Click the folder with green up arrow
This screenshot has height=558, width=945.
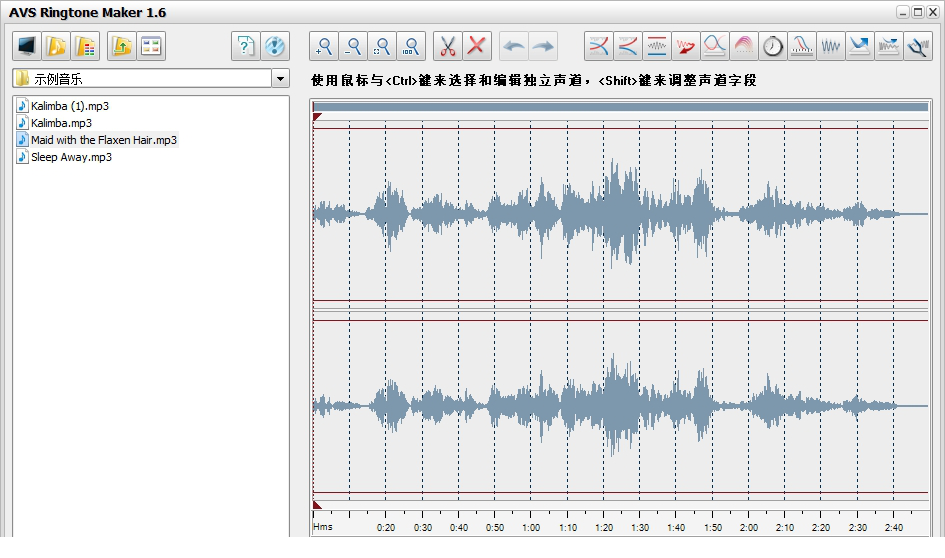(122, 46)
